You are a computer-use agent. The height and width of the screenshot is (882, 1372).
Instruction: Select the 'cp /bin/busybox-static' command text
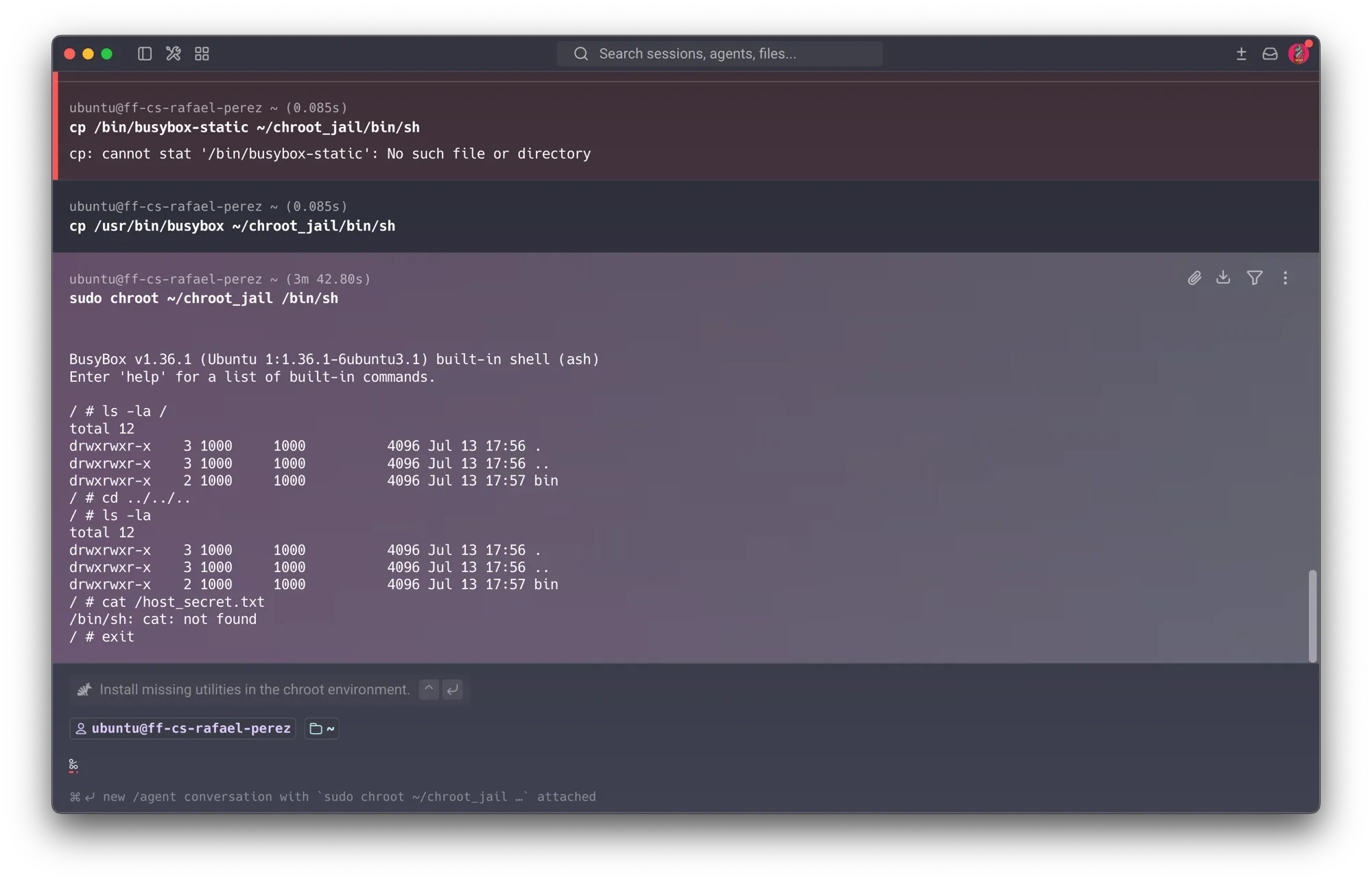tap(244, 128)
